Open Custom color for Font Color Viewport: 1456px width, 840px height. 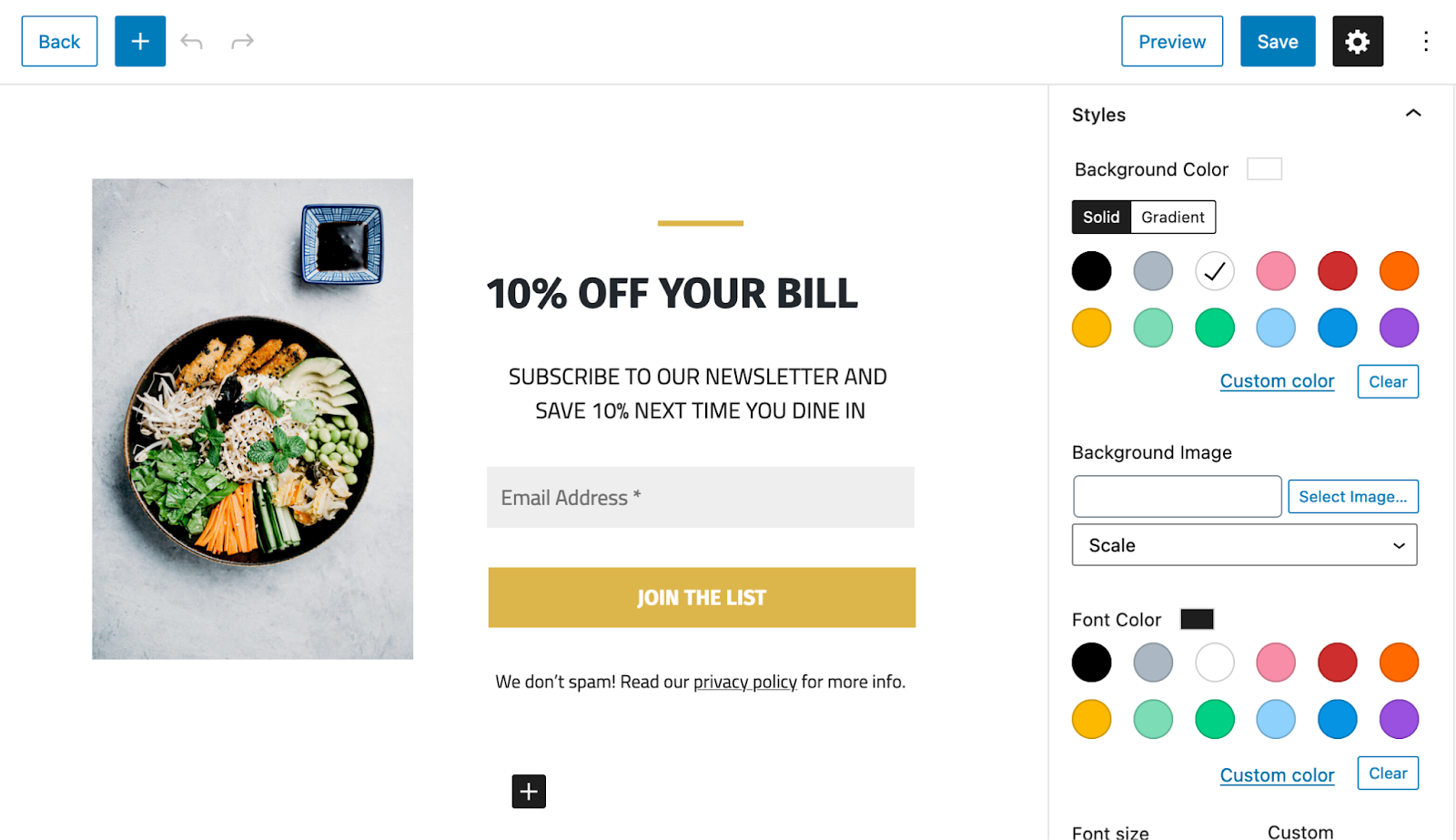[x=1276, y=774]
